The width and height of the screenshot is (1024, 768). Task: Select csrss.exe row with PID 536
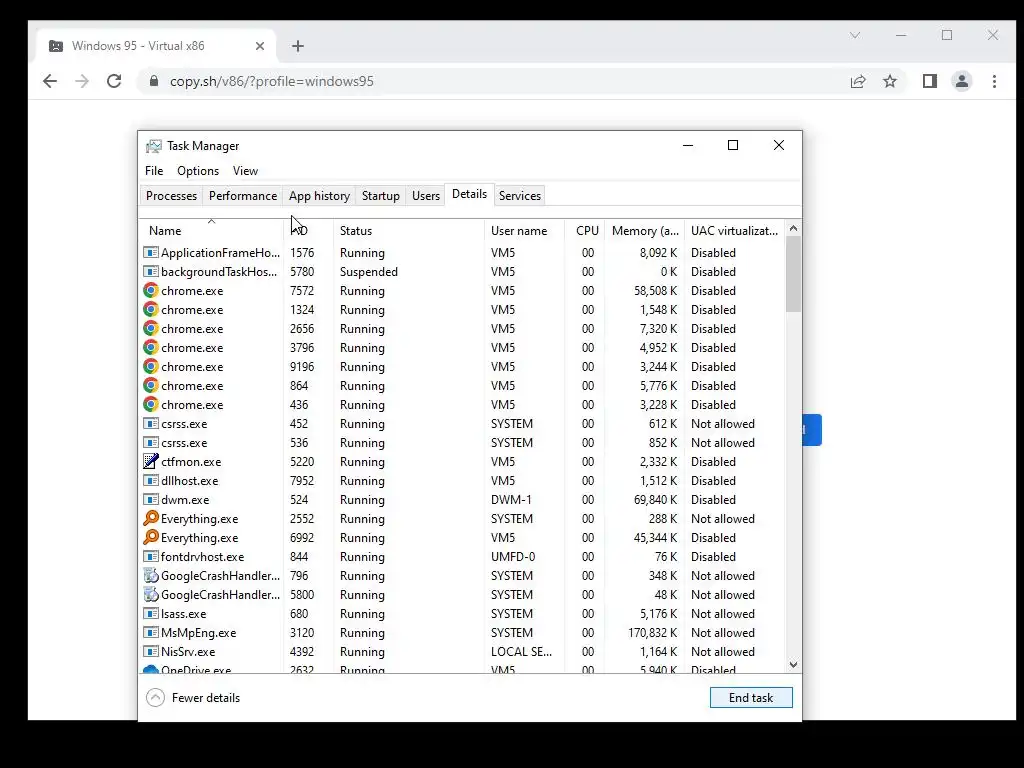pyautogui.click(x=462, y=443)
